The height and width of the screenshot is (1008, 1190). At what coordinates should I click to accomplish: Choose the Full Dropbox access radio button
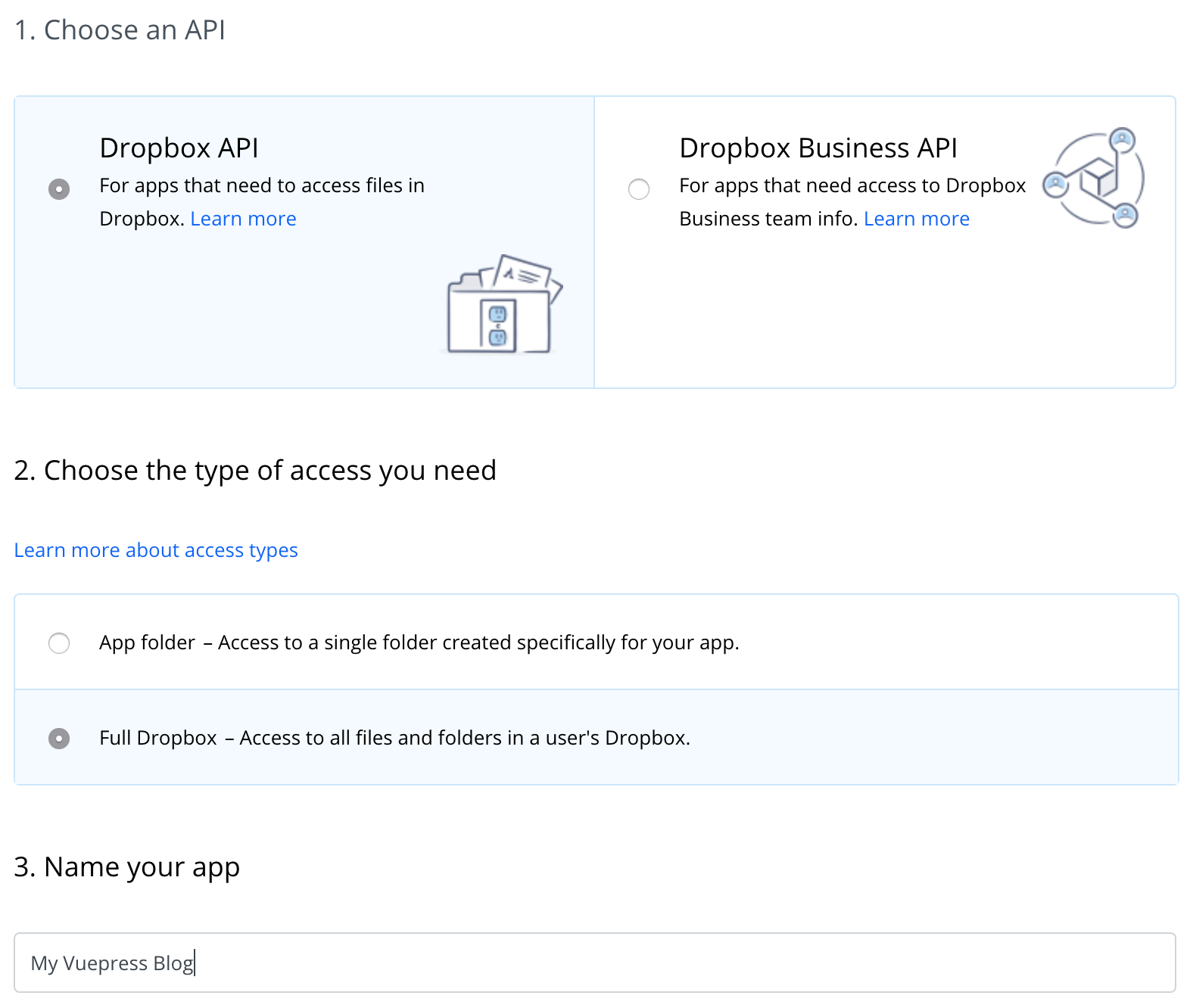[59, 738]
